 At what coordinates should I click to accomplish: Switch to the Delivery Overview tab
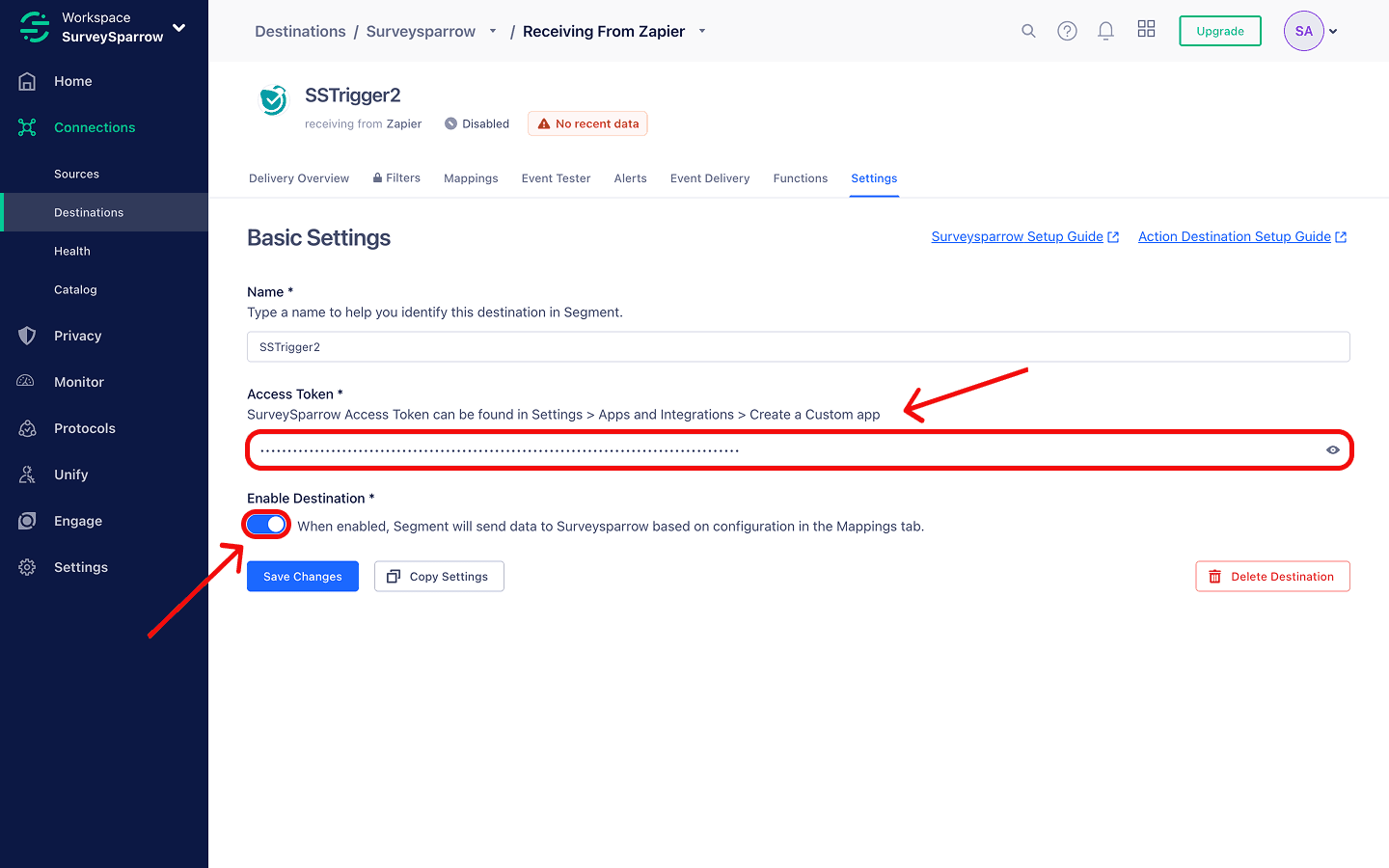(x=299, y=178)
